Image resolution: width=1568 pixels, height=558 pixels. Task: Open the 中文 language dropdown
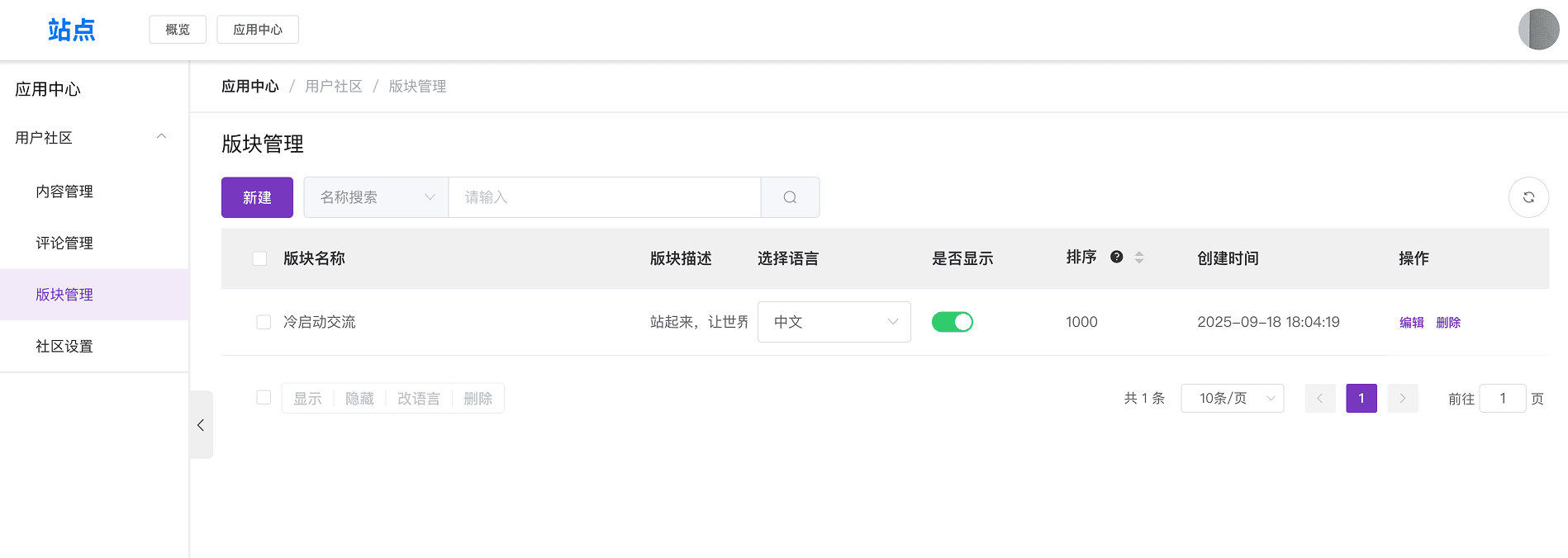coord(834,322)
